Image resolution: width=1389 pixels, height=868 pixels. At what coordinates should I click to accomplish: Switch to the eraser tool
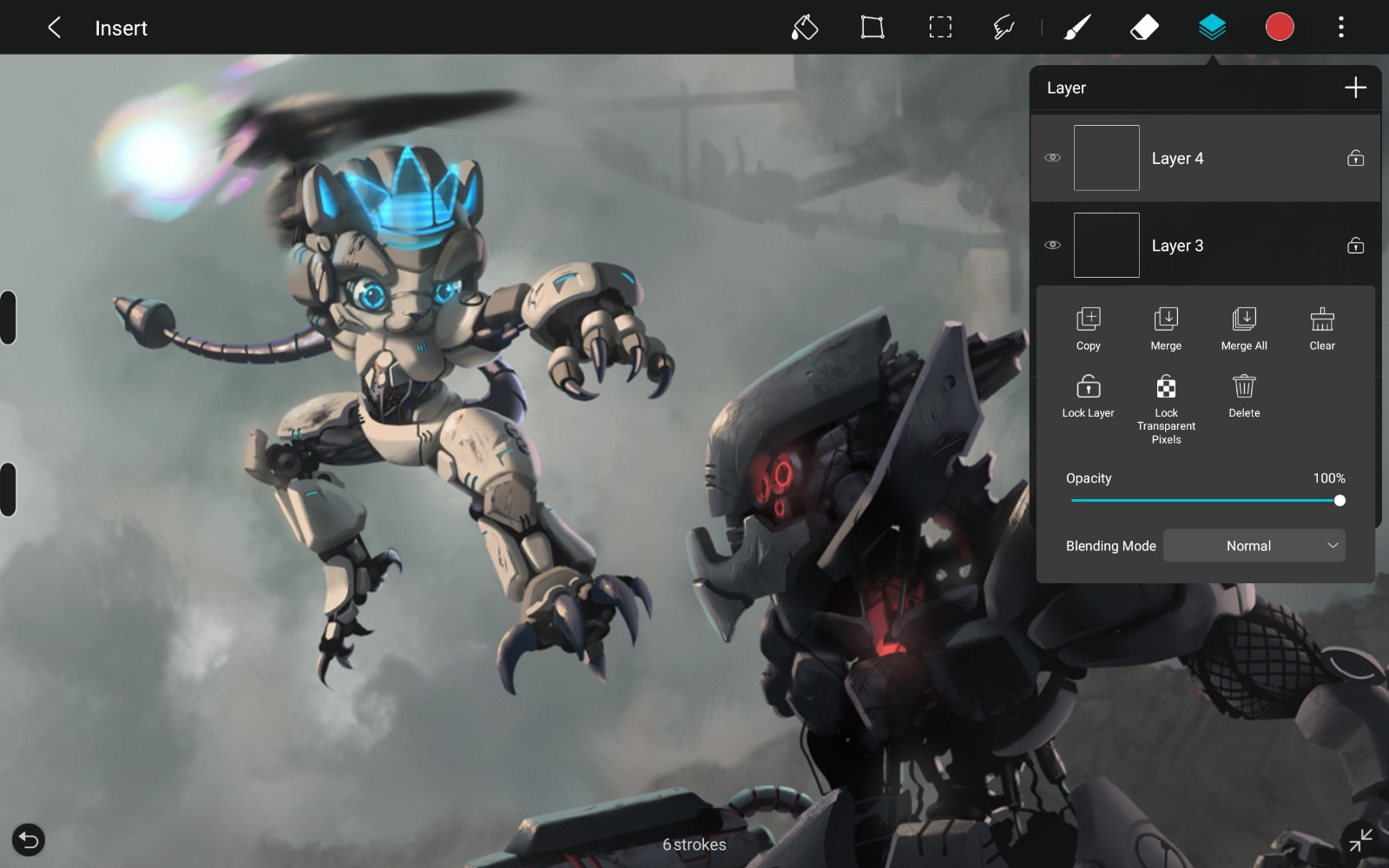[x=1144, y=28]
